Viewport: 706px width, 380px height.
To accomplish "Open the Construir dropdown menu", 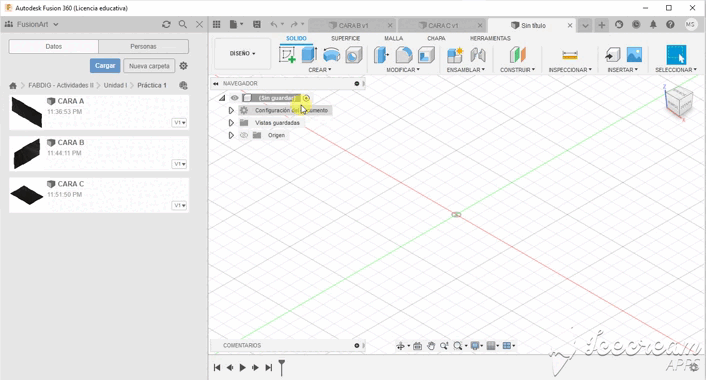I will (517, 70).
